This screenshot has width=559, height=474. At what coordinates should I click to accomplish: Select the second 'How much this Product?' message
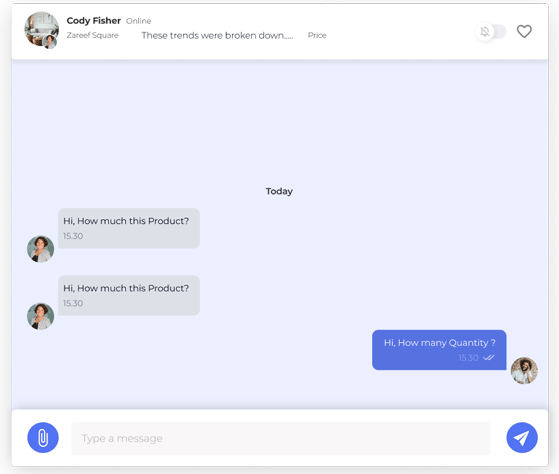pos(129,295)
